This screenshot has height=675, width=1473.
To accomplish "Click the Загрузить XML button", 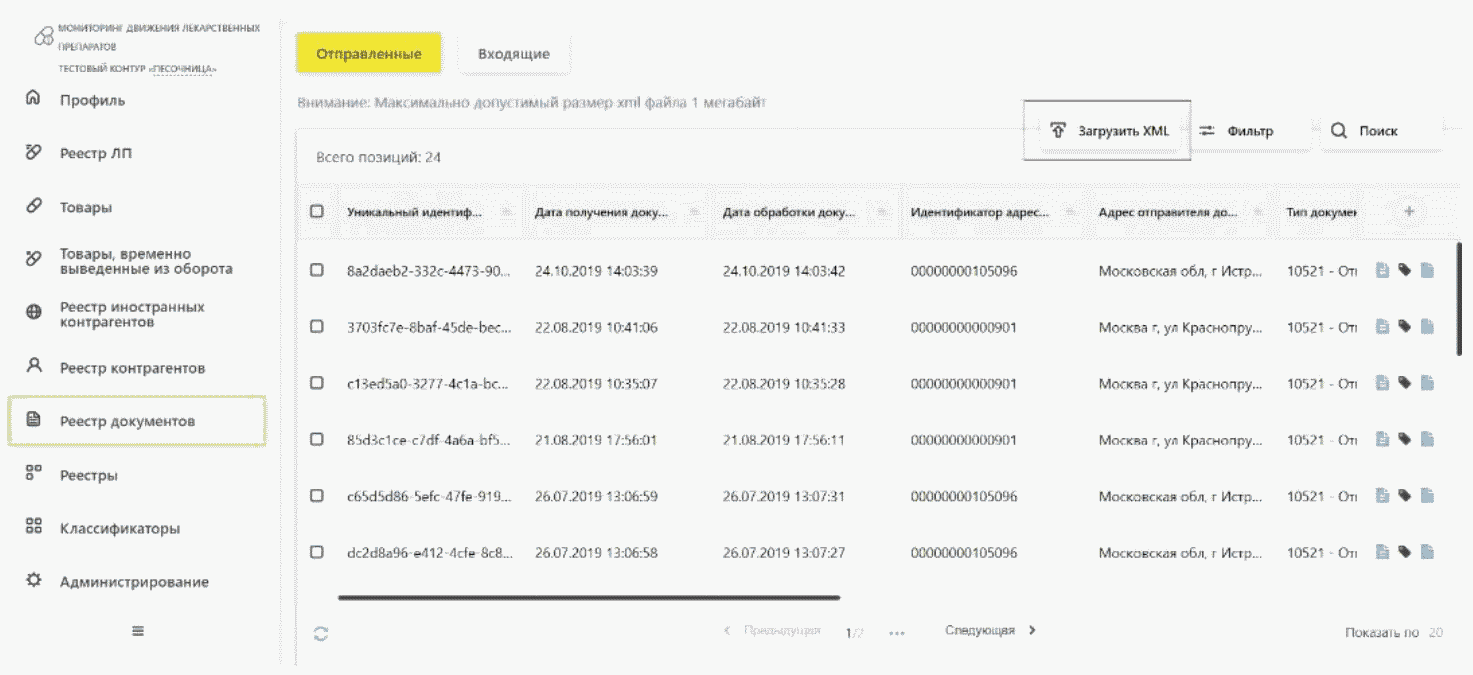I will click(1107, 130).
